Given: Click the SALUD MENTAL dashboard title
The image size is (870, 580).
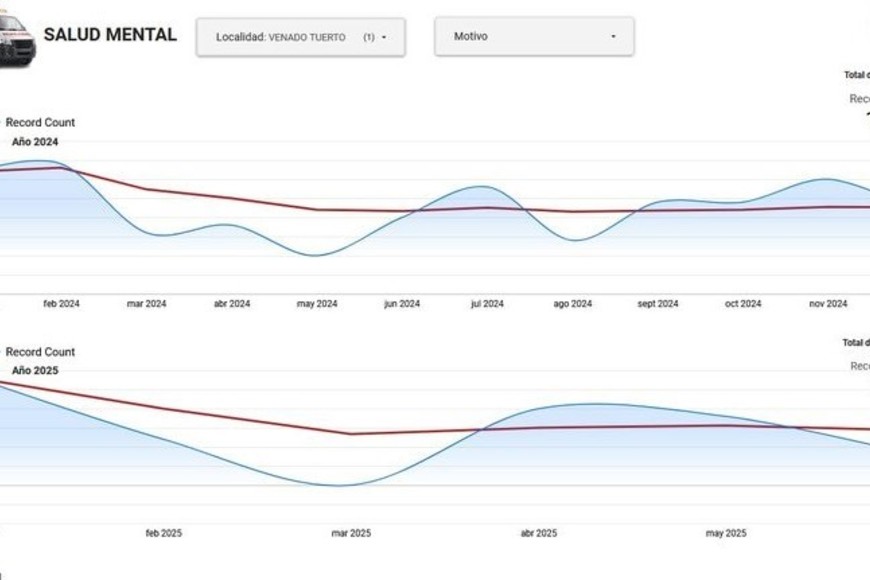Looking at the screenshot, I should tap(110, 35).
